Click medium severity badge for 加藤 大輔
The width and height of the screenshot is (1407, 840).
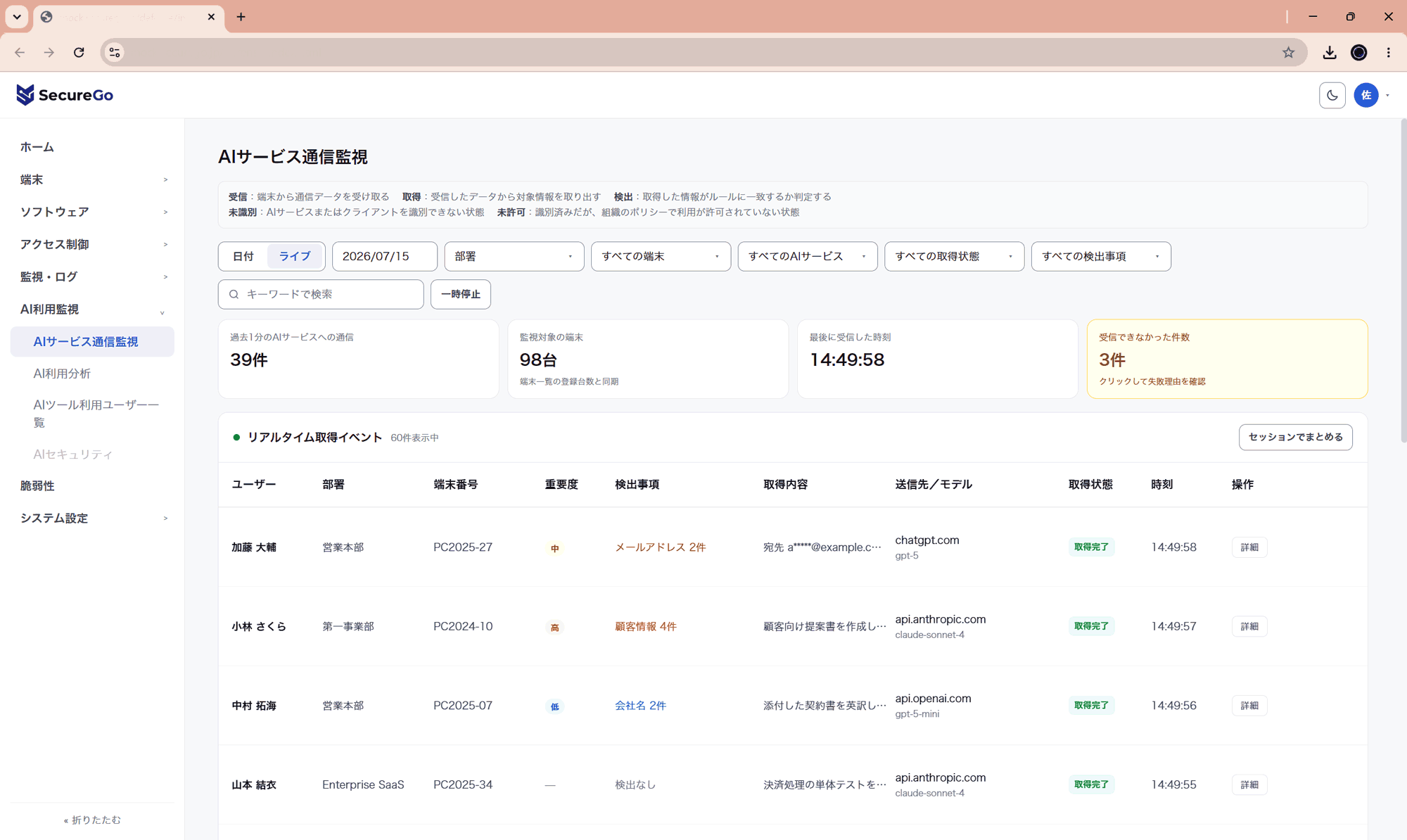point(554,548)
